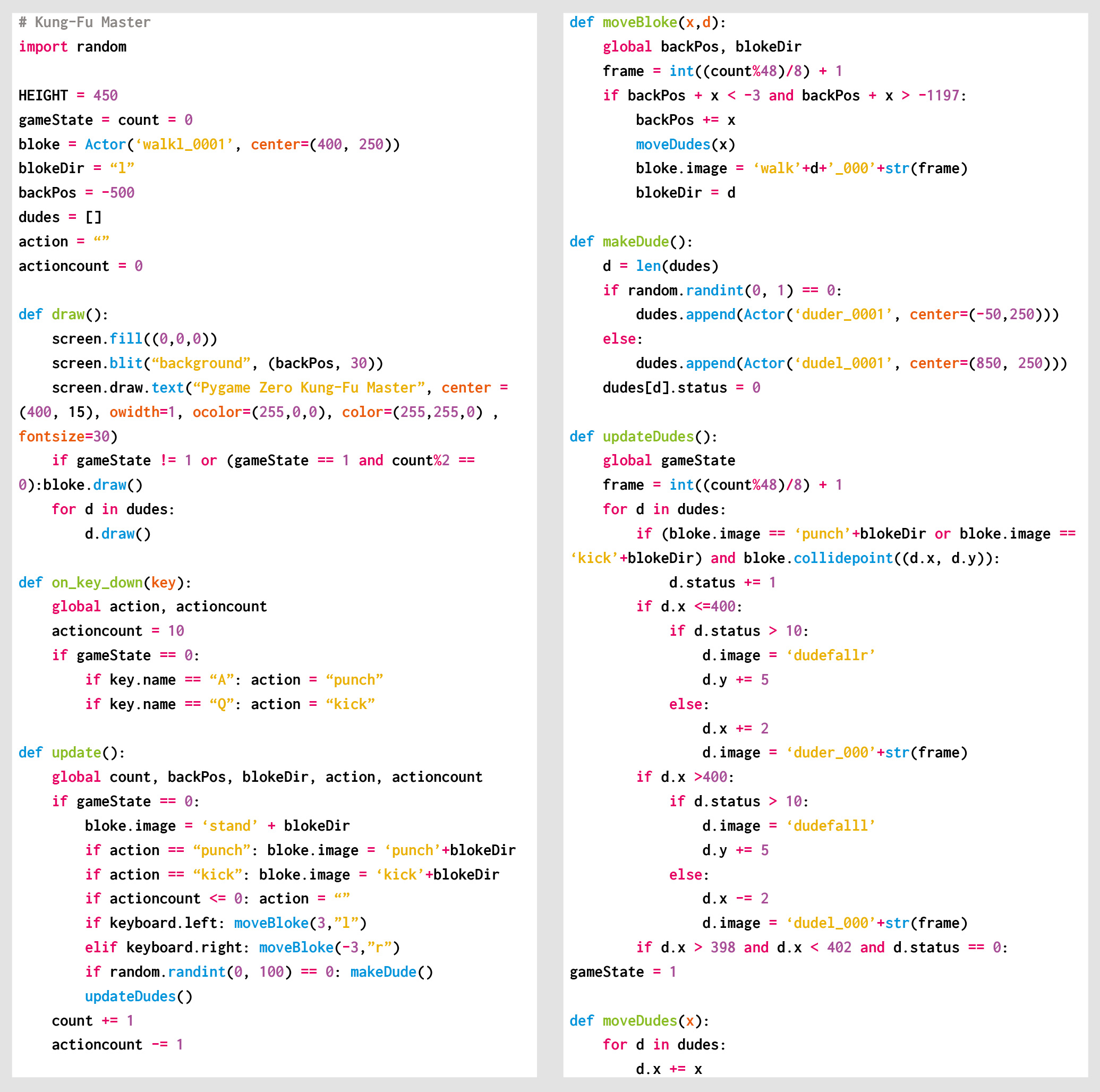The height and width of the screenshot is (1092, 1100).
Task: Click the 'dudes = []' line
Action: point(60,217)
